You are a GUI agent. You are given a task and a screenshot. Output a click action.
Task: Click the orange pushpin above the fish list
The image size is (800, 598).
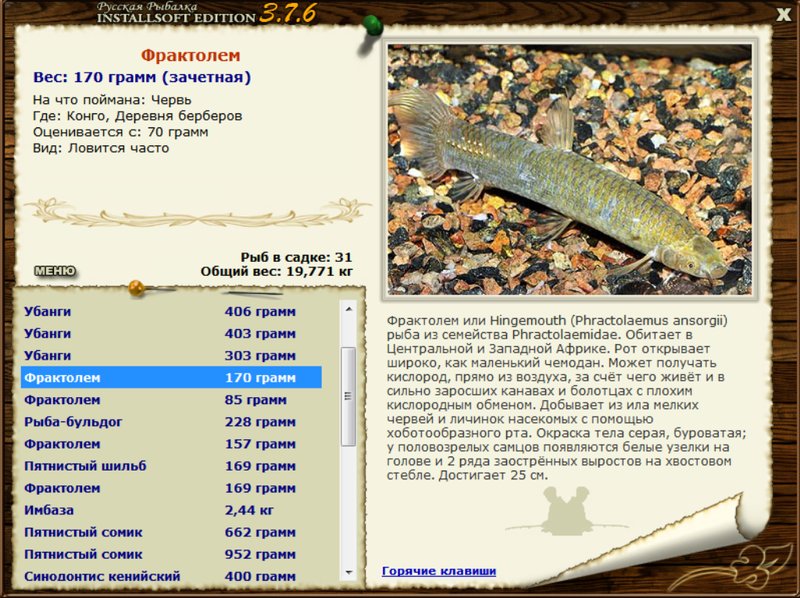(x=137, y=288)
